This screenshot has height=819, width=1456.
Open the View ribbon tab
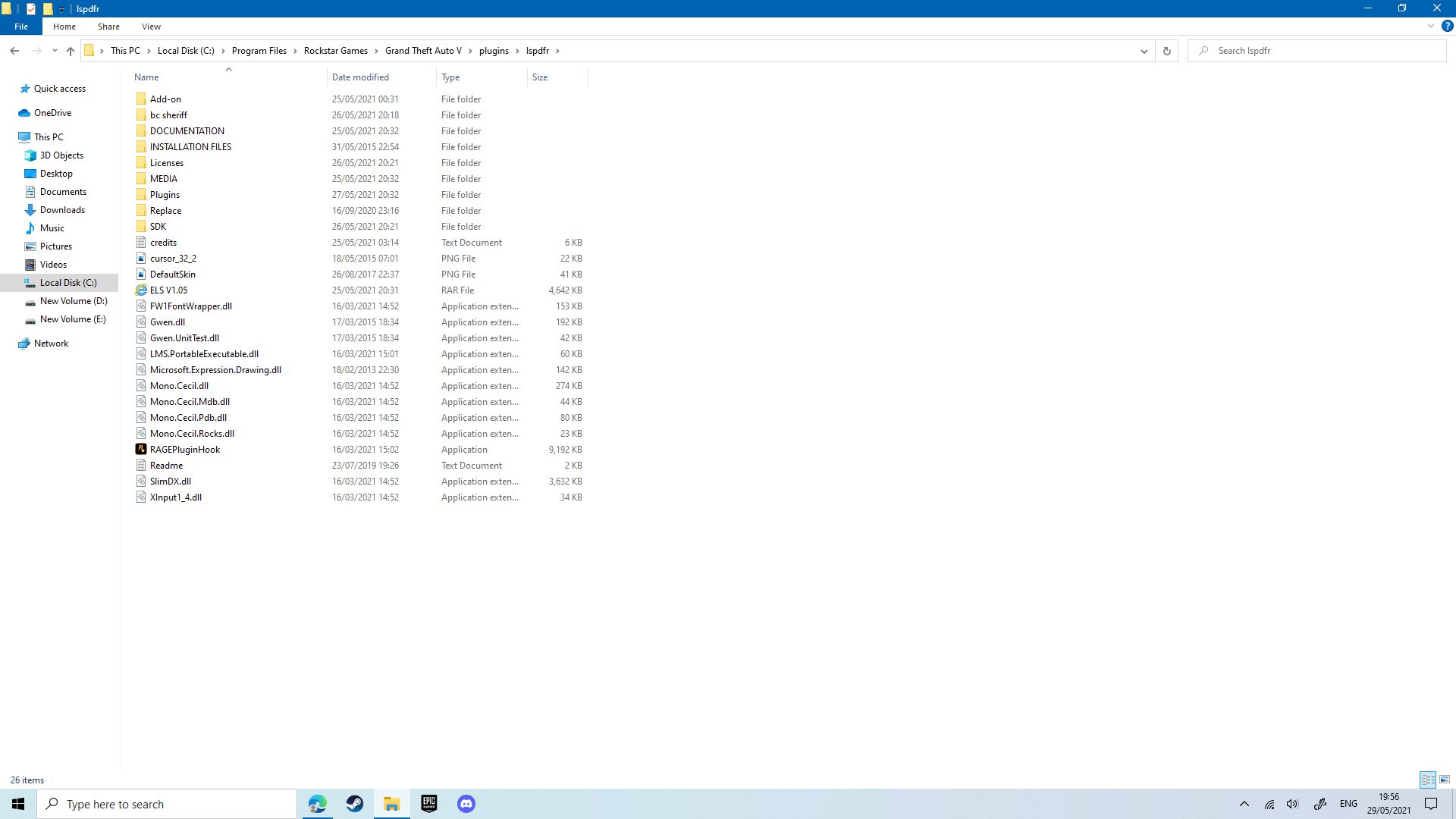151,27
